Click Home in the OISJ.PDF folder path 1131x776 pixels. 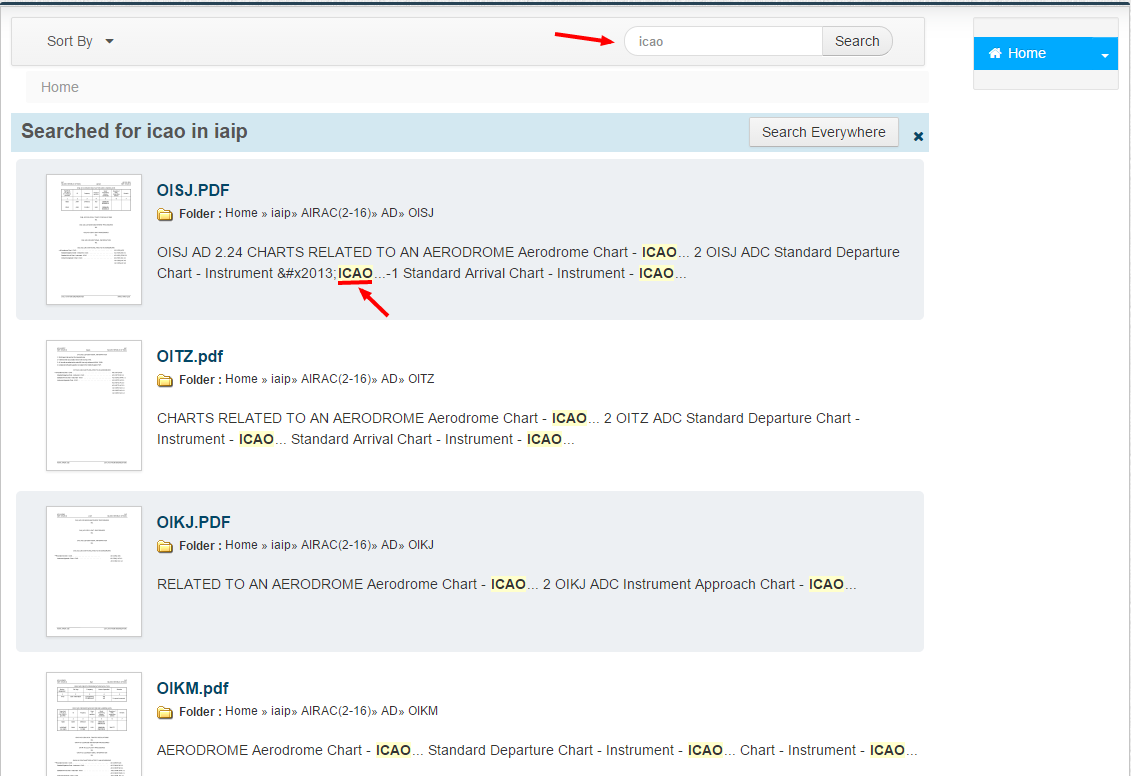241,213
